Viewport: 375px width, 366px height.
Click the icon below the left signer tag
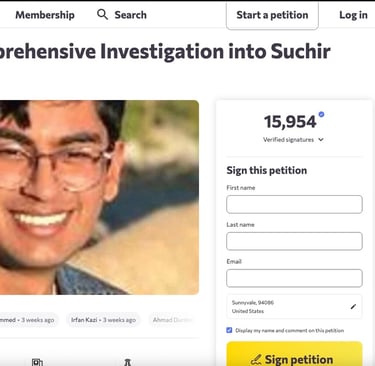[x=37, y=362]
